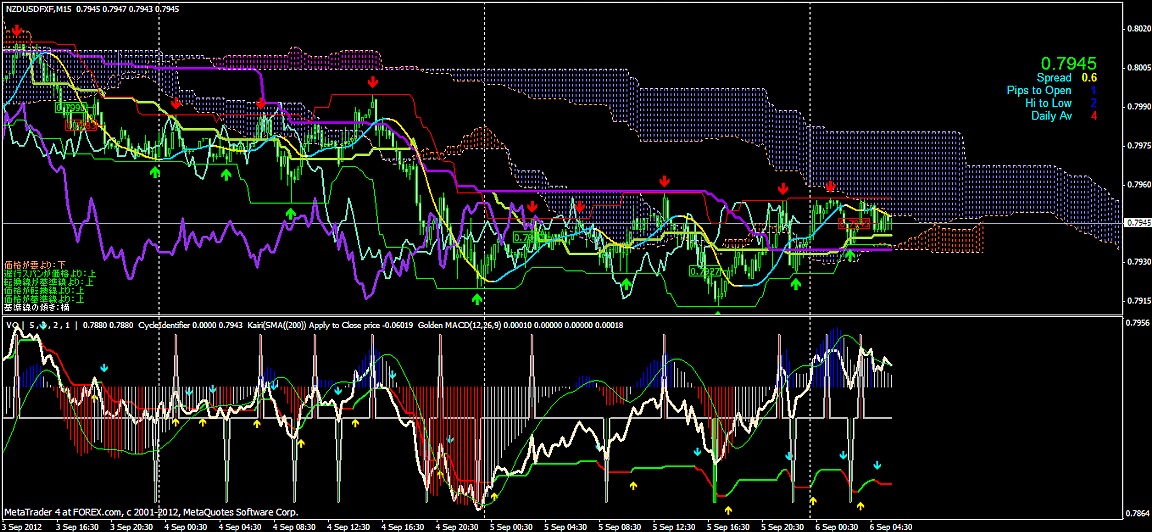The image size is (1152, 532).
Task: Select the Spread label in info panel
Action: click(x=1053, y=78)
